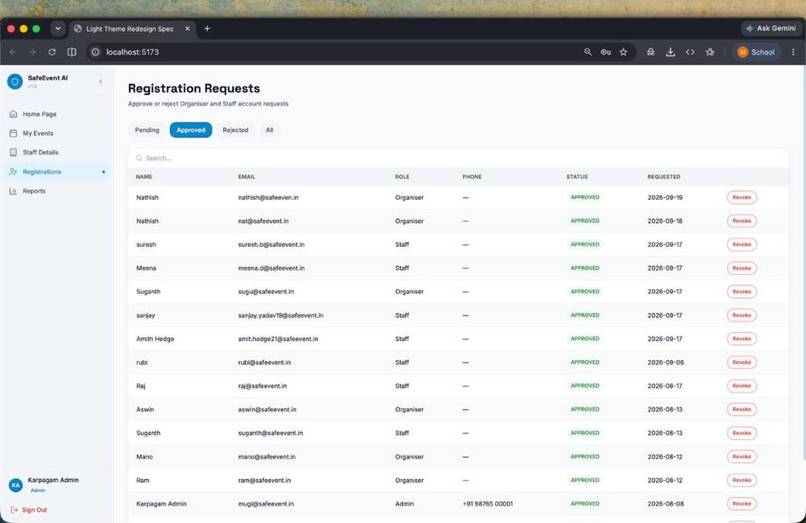This screenshot has width=806, height=523.
Task: Click the Sign Out arrow icon
Action: click(14, 510)
